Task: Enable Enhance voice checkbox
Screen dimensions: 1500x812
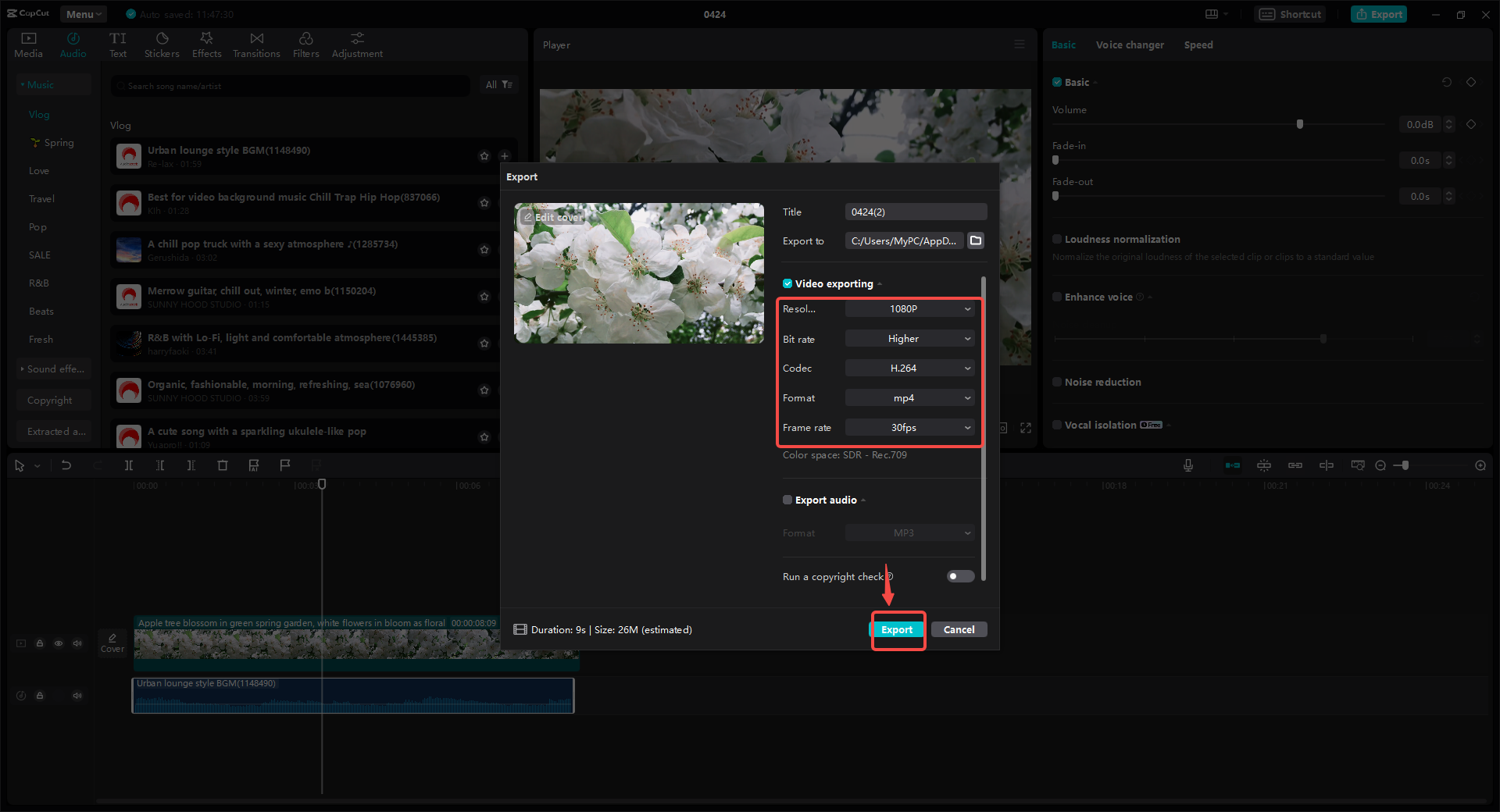Action: [1057, 297]
